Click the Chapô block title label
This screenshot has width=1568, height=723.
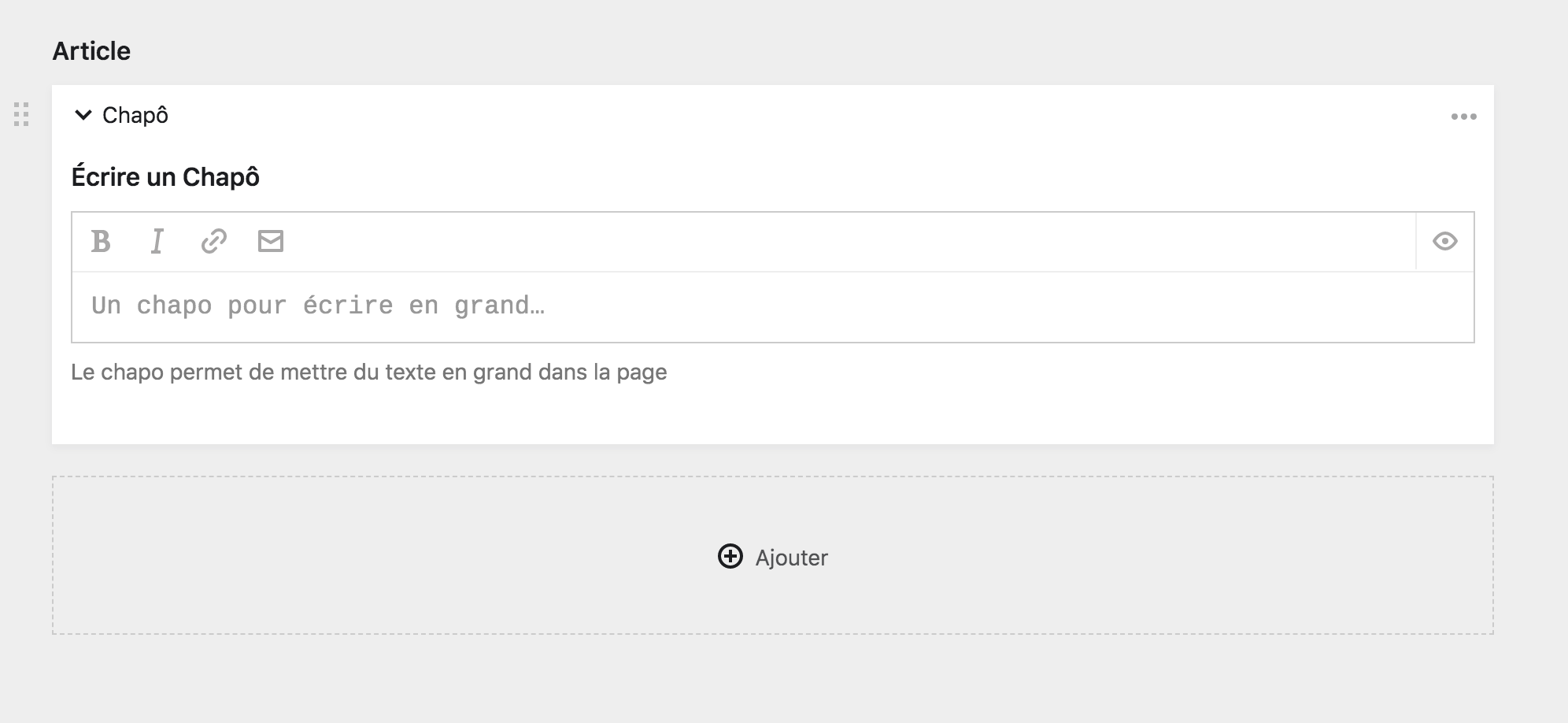(x=135, y=115)
